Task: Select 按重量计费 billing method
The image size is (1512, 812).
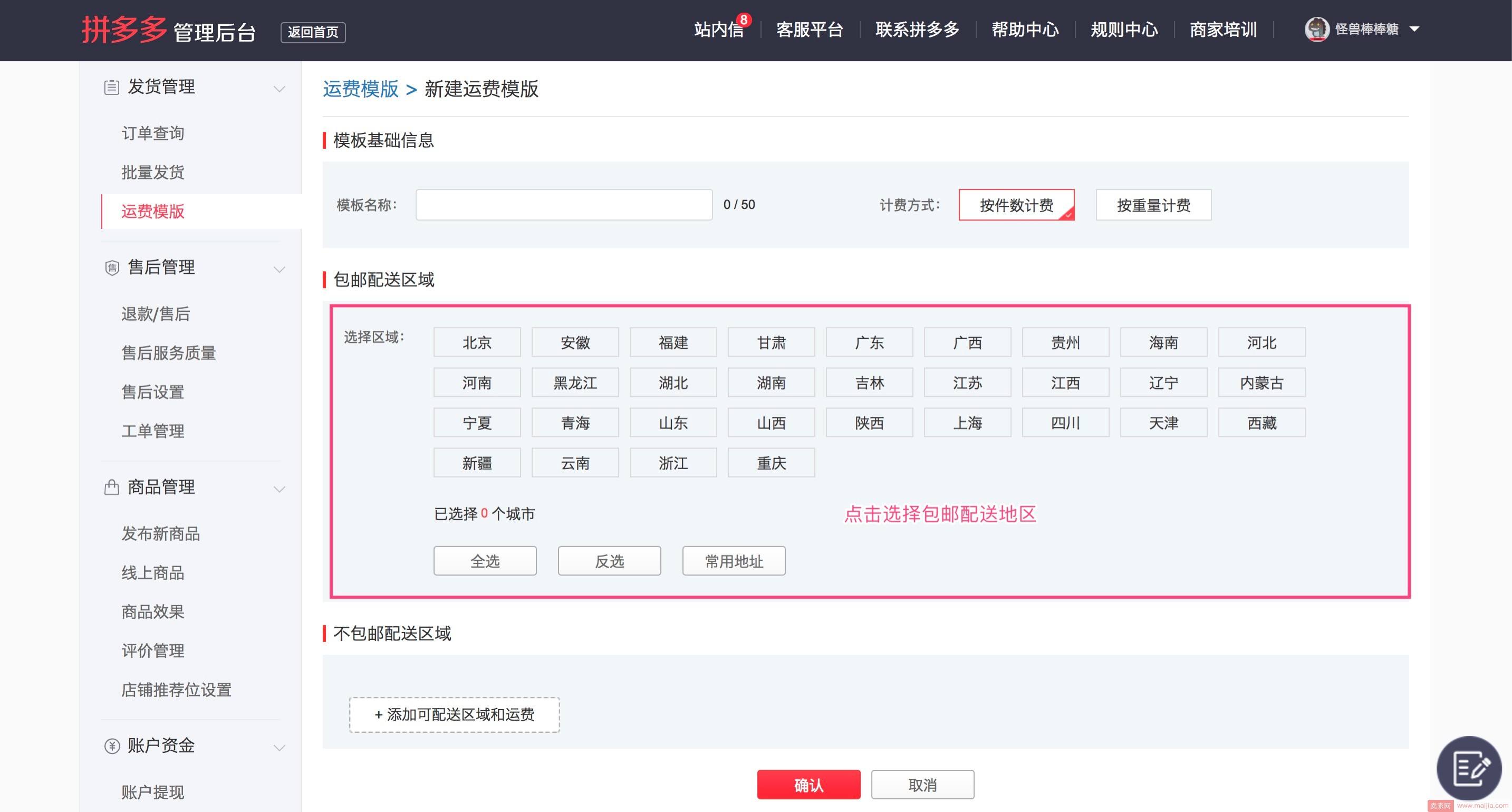Action: tap(1153, 205)
